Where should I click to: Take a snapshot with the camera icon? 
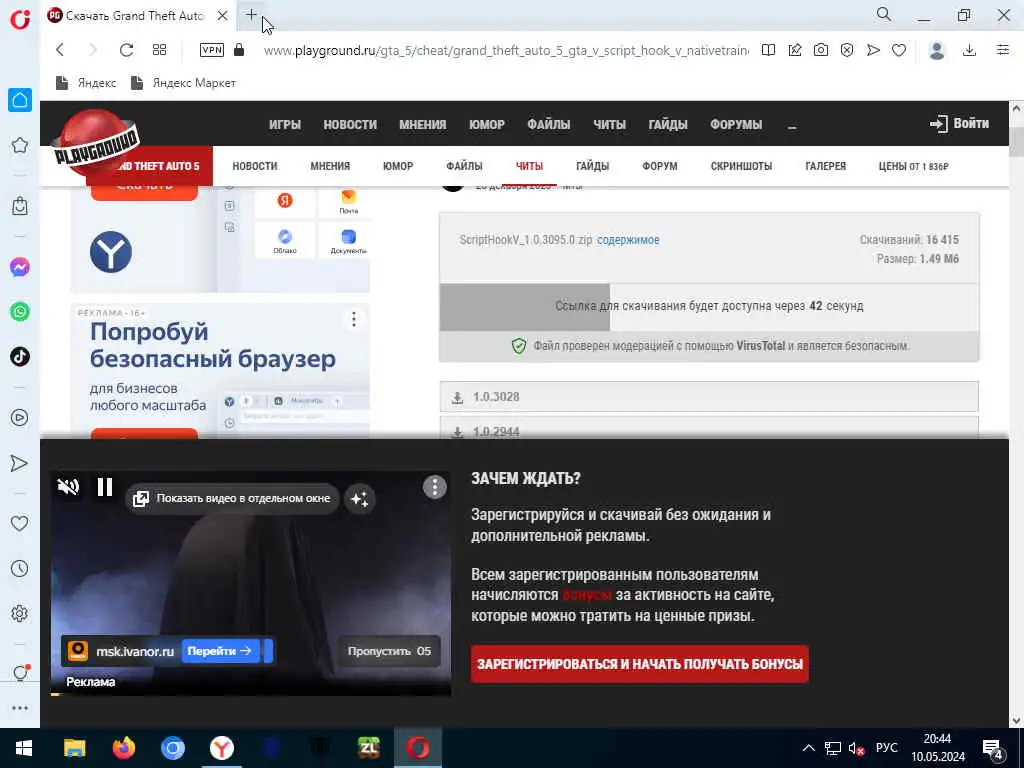(x=821, y=50)
